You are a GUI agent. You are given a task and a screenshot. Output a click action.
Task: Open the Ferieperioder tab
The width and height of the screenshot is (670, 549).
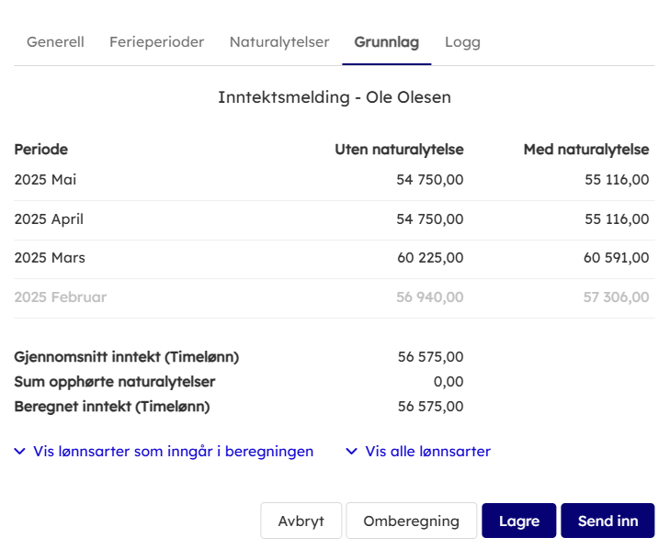156,42
